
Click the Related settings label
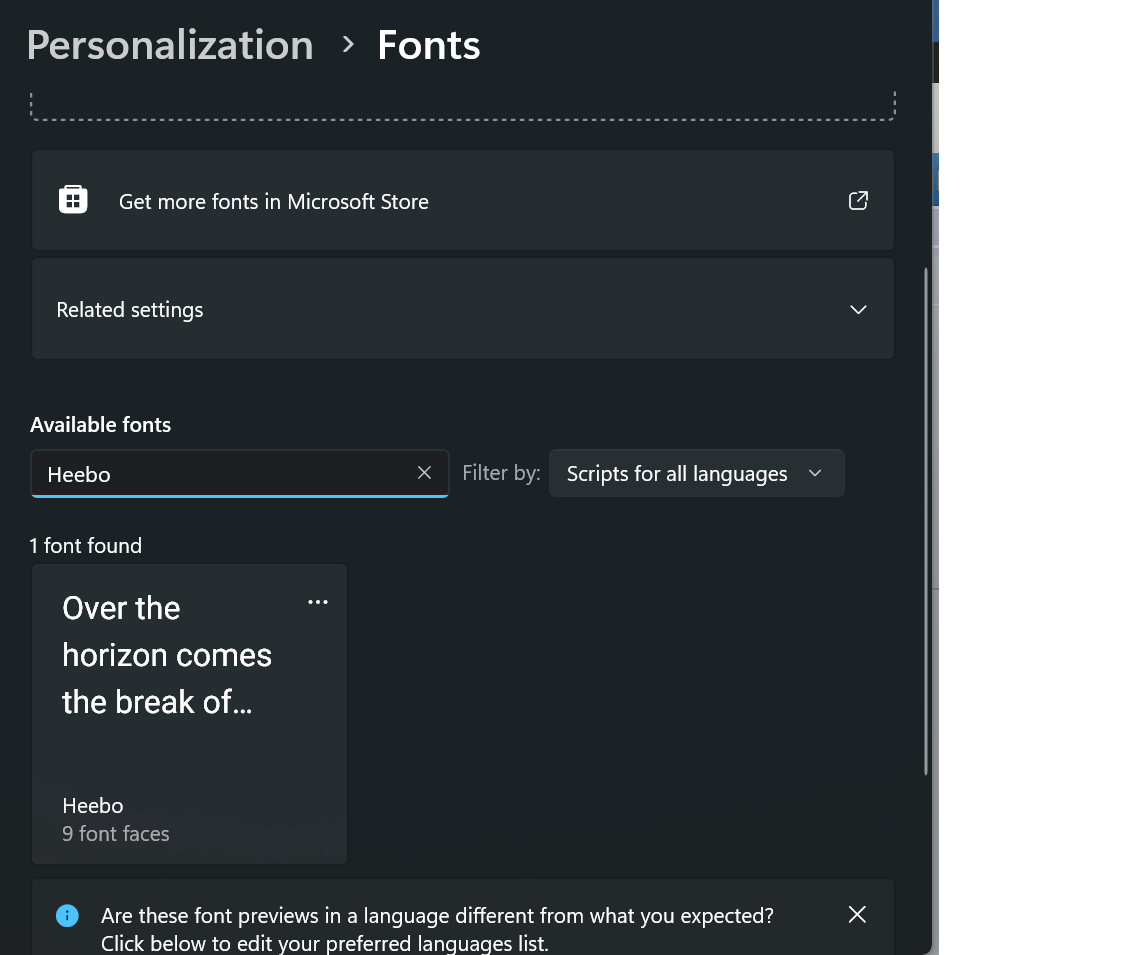130,310
